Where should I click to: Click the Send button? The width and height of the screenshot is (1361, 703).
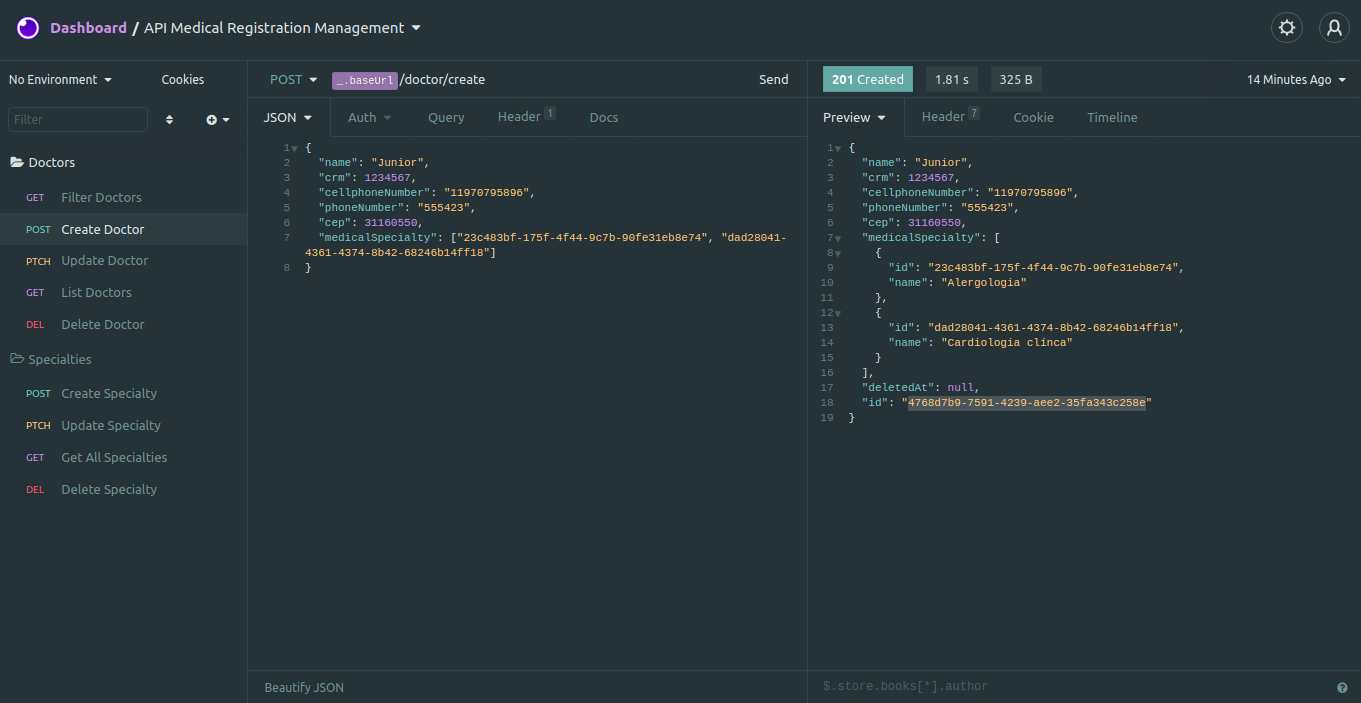click(x=773, y=80)
